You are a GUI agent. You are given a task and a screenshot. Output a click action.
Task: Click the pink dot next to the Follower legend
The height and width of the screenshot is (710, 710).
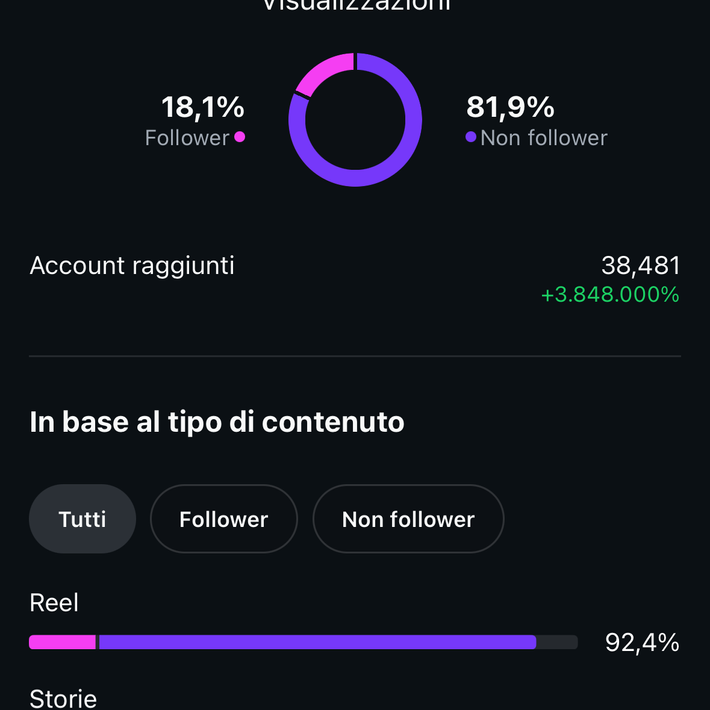coord(240,137)
